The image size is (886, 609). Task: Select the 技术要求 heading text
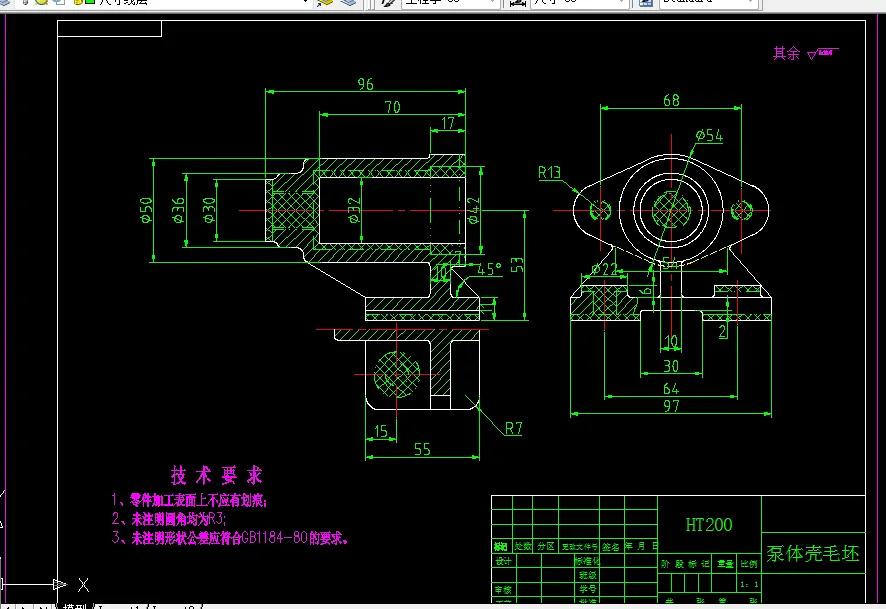point(217,475)
